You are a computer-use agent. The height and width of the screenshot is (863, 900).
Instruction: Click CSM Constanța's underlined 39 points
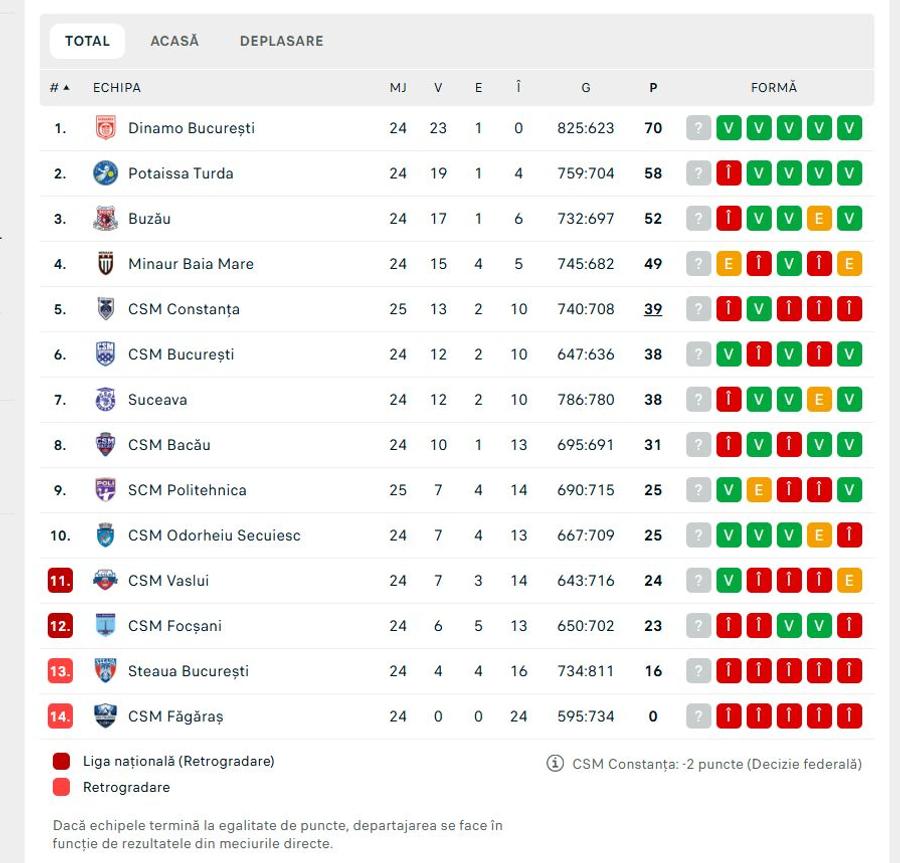pos(653,309)
